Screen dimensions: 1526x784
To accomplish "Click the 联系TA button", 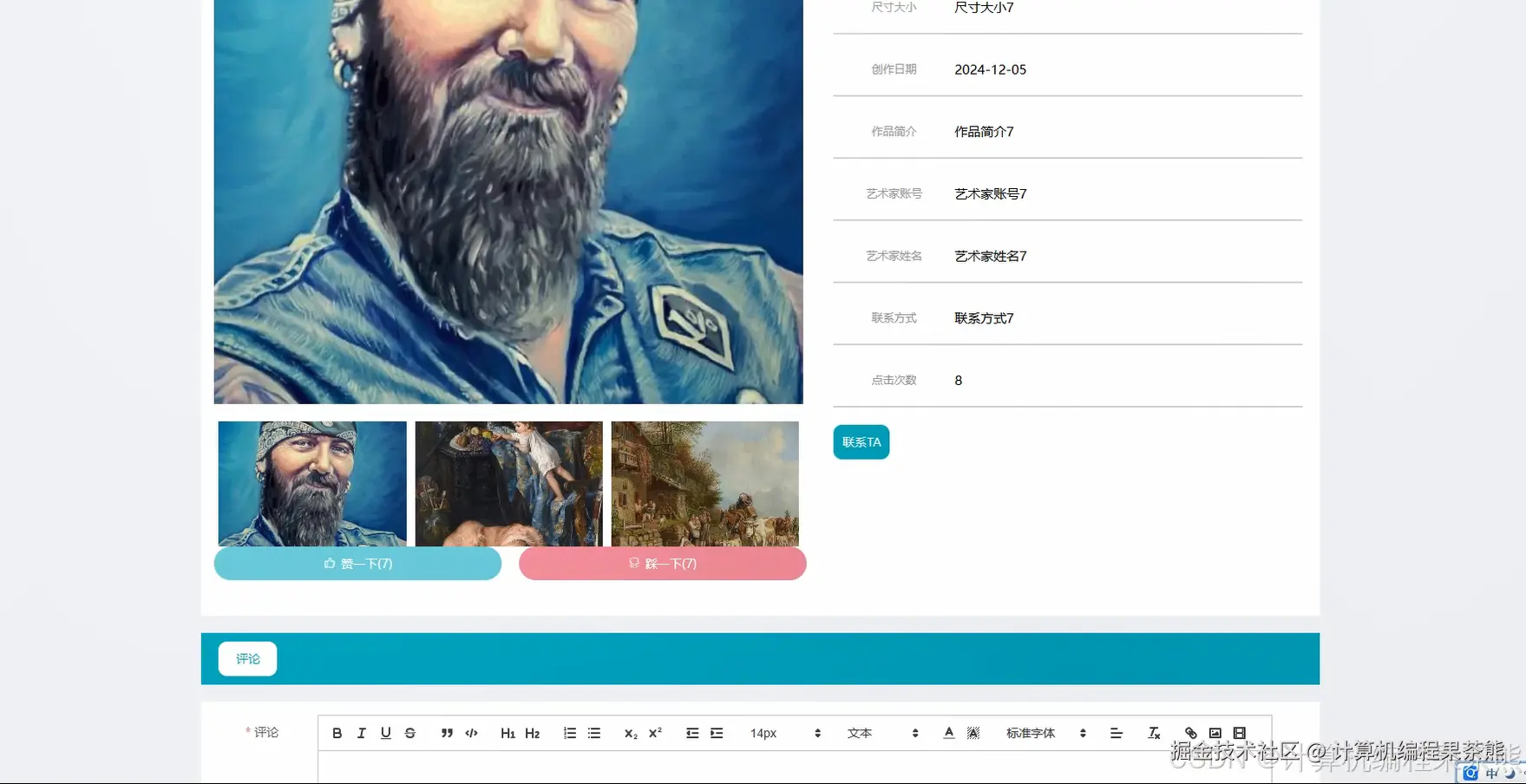I will pos(861,441).
